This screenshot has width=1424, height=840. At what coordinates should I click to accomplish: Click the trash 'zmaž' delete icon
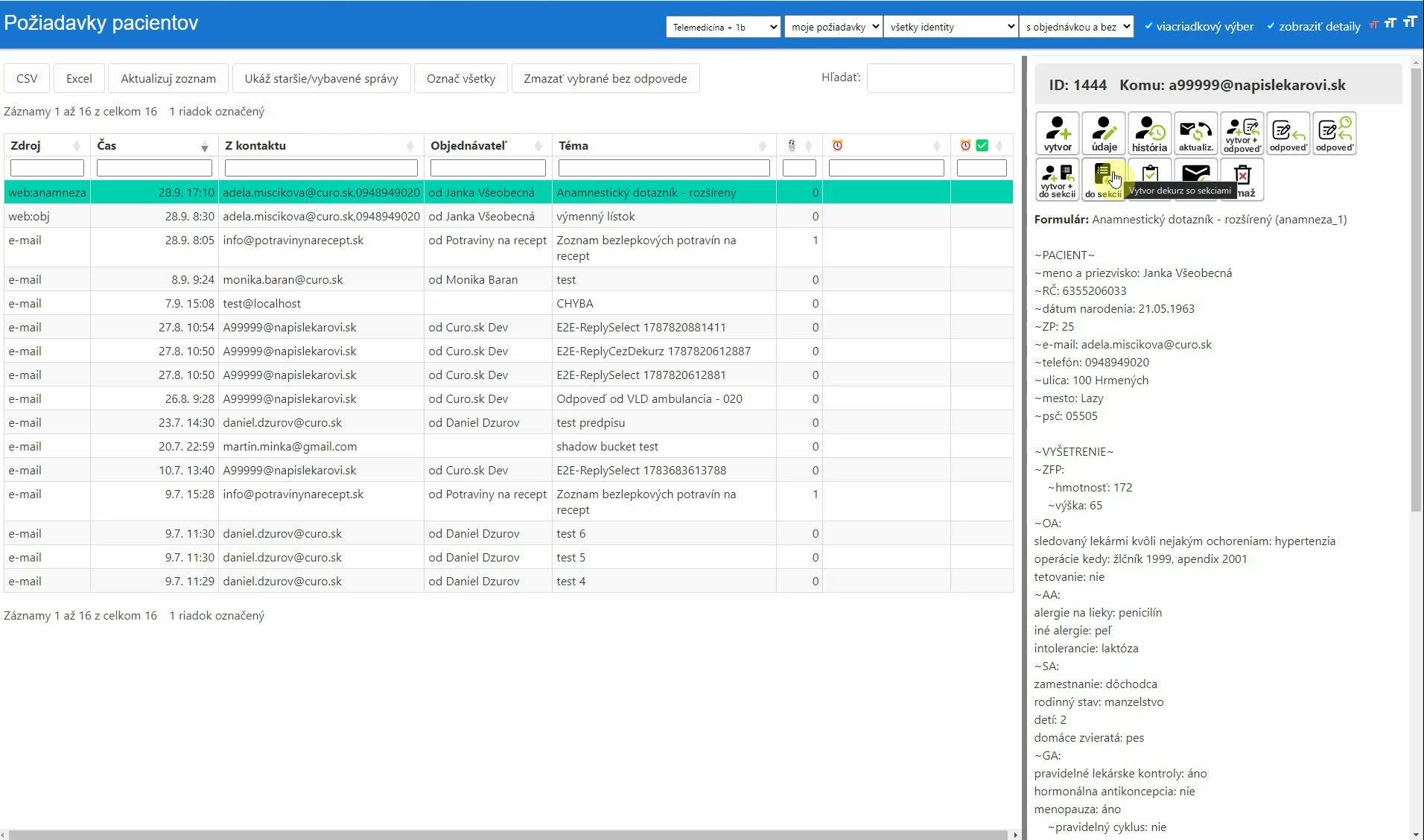[x=1242, y=179]
